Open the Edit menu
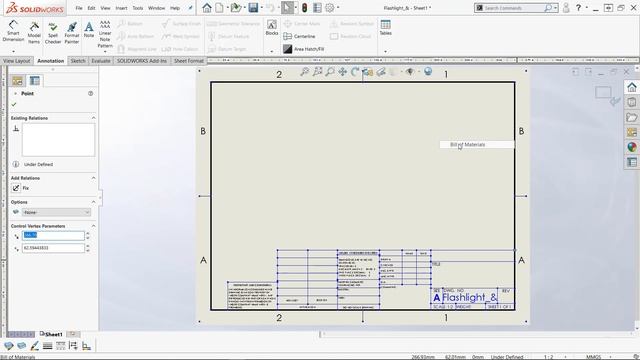 click(91, 8)
